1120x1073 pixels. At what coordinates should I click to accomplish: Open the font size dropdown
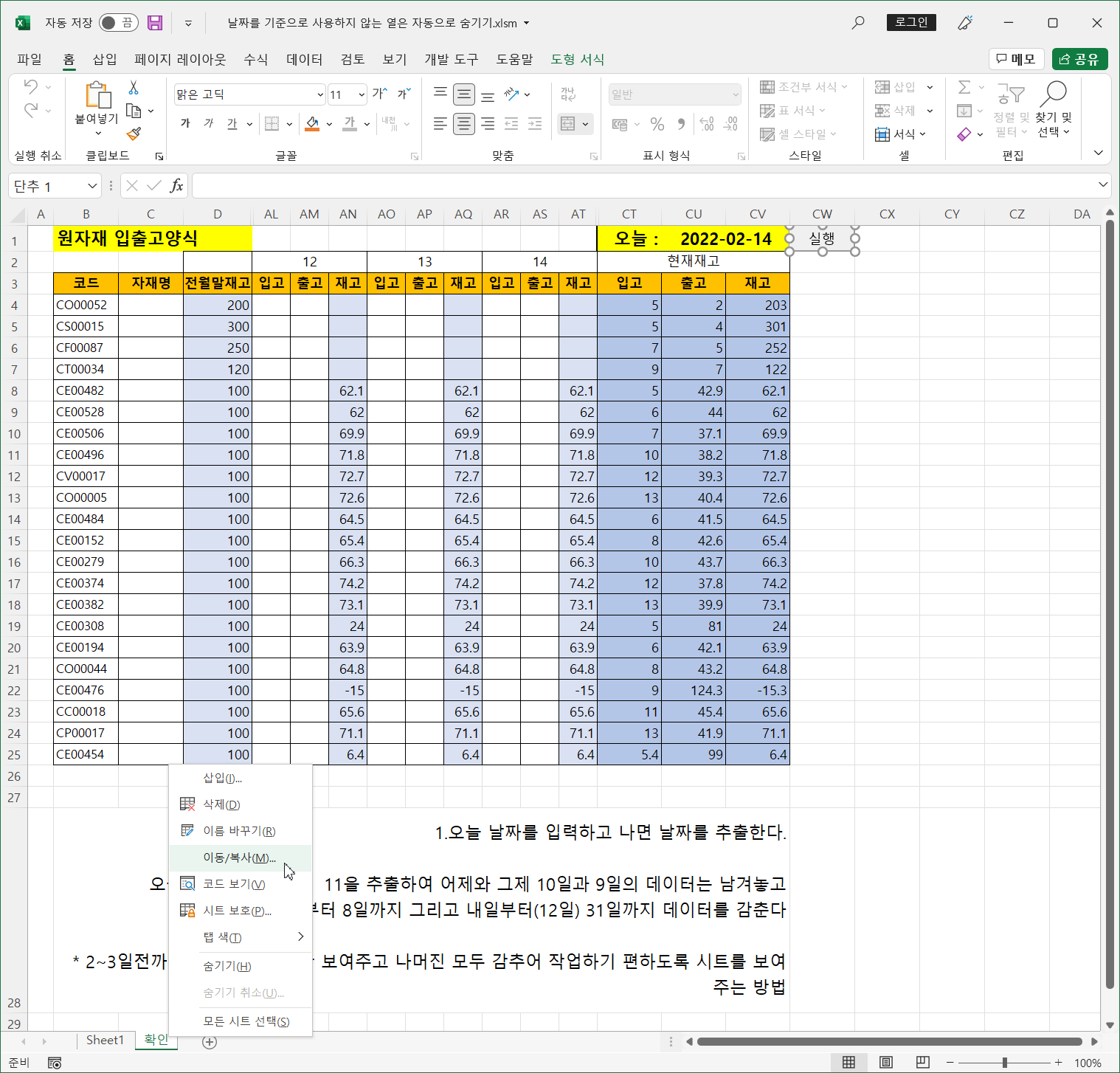[362, 94]
